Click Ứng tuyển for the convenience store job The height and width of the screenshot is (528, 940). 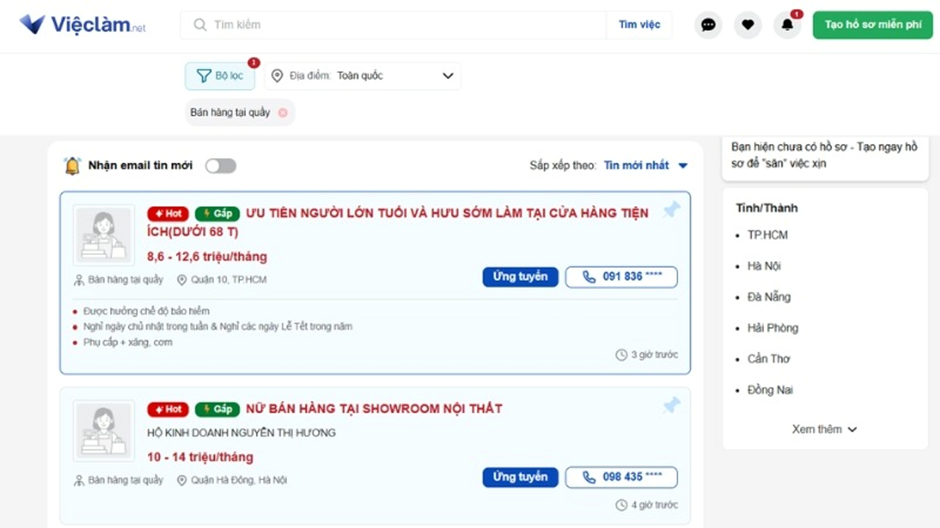519,277
